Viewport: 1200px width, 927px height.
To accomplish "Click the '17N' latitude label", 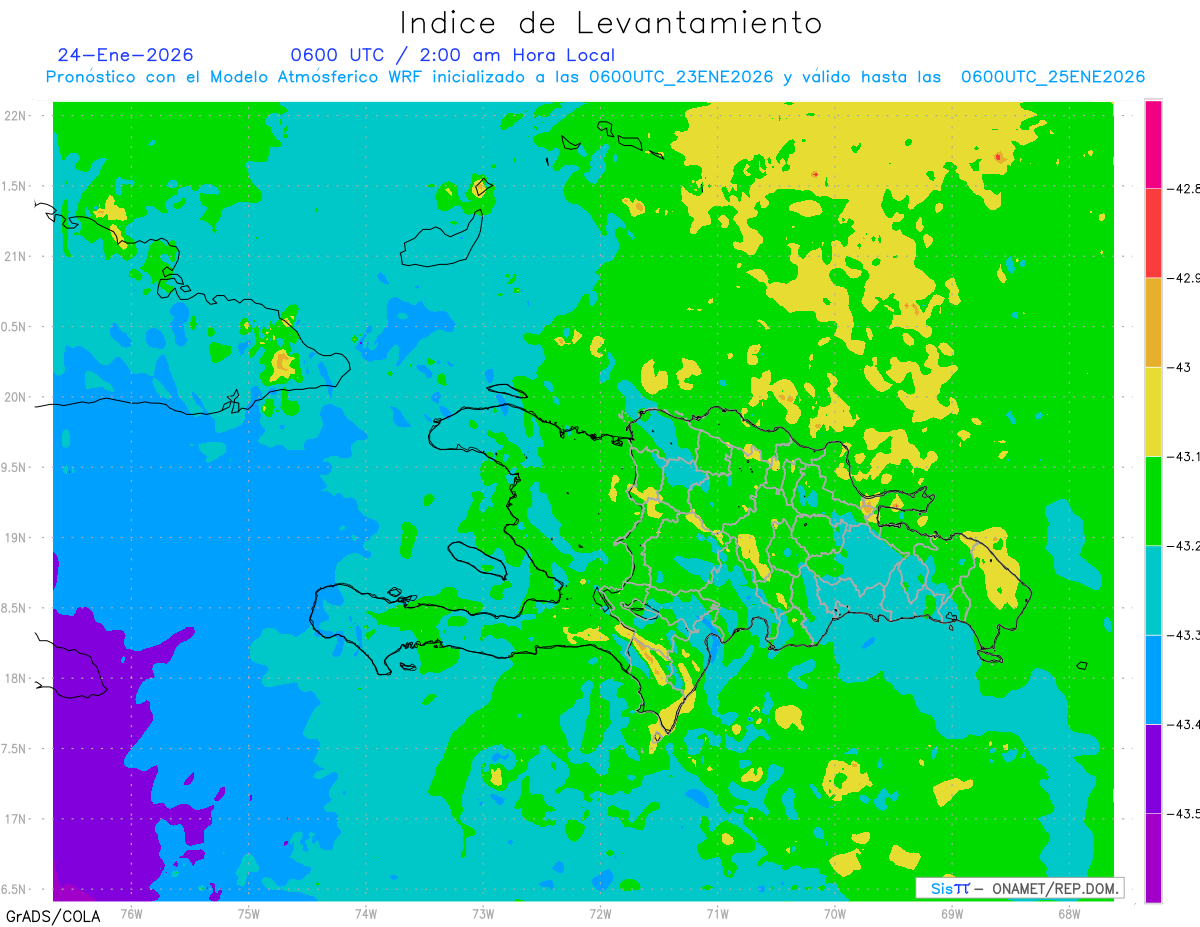I will (x=14, y=819).
